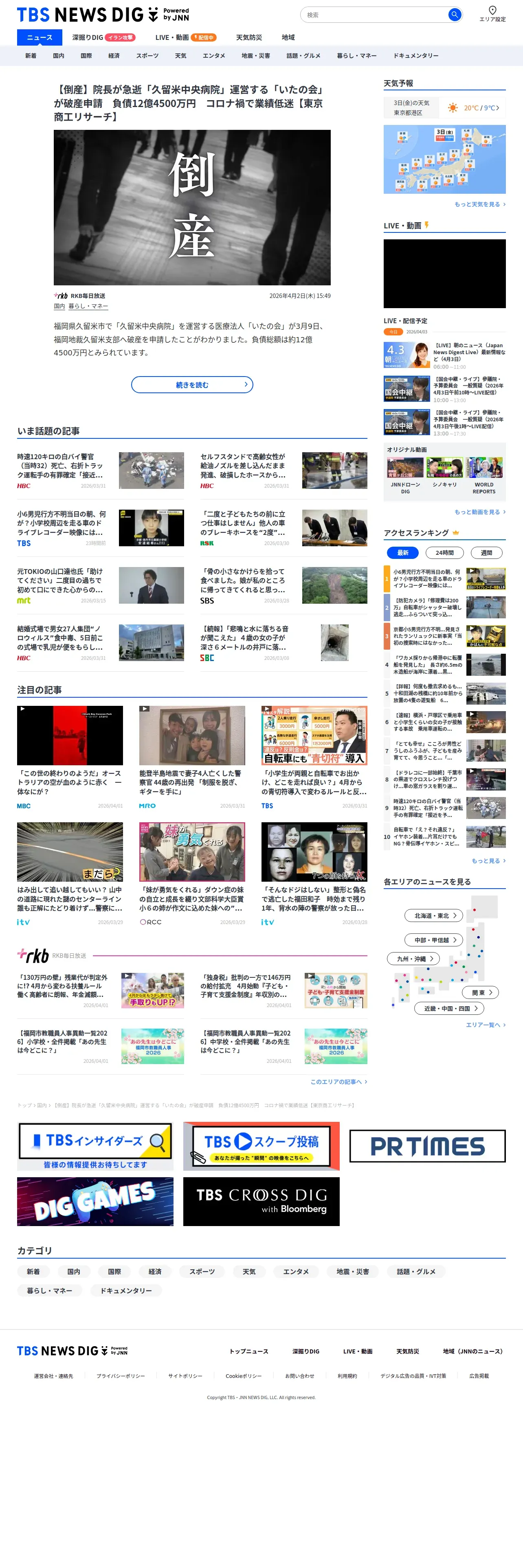Viewport: 523px width, 1568px height.
Task: Open WORLD REPORTS video icon
Action: 484,468
